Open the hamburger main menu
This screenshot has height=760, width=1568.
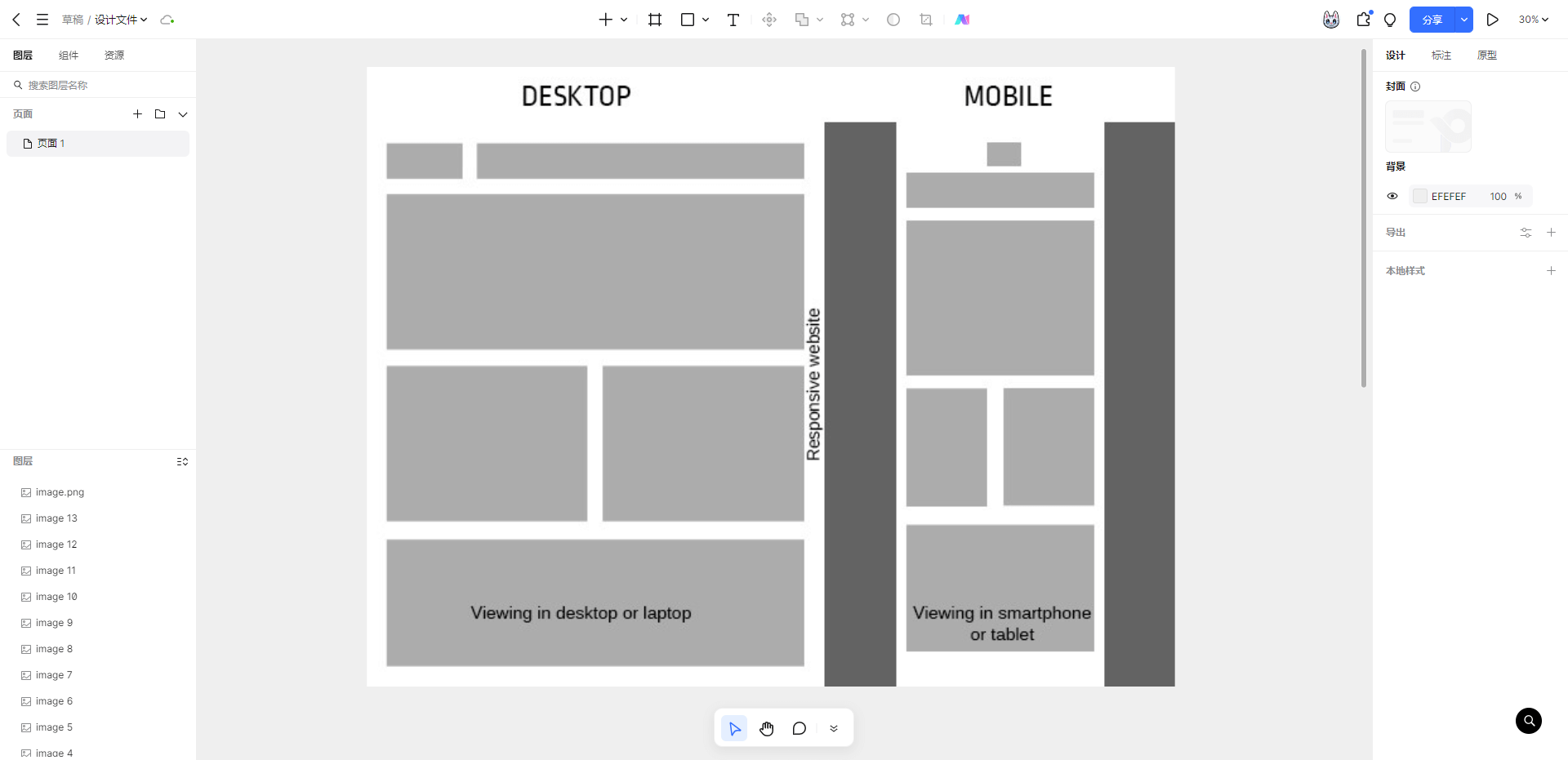tap(42, 20)
